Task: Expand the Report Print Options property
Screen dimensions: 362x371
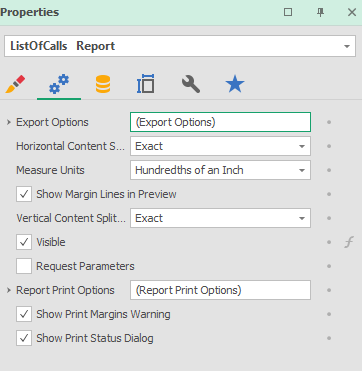Action: [9, 290]
